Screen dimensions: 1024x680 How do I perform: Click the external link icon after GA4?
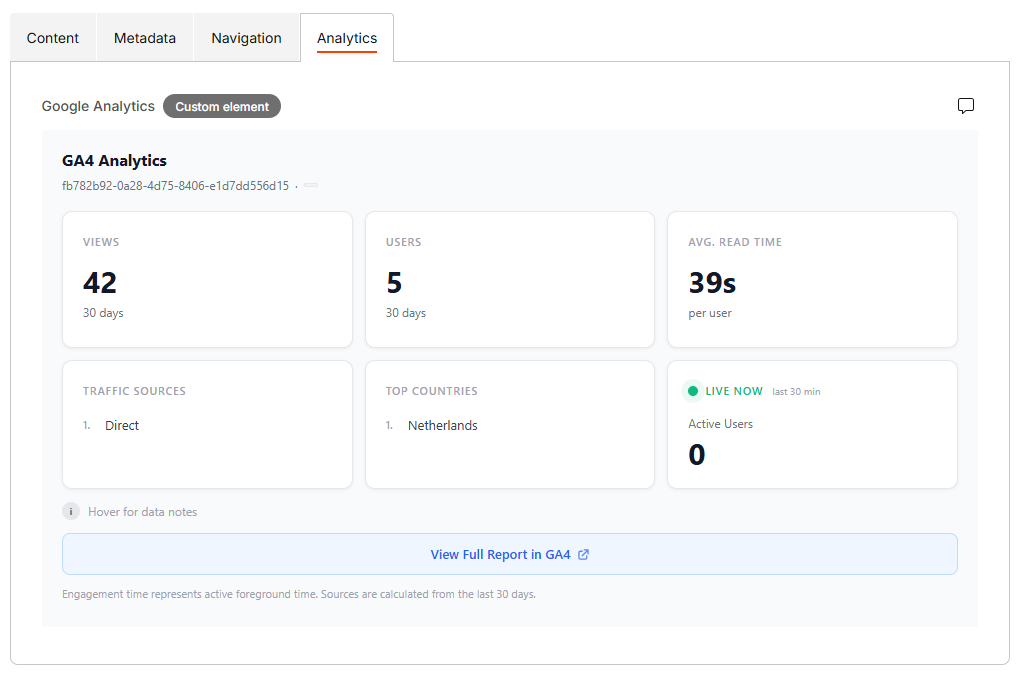tap(584, 555)
